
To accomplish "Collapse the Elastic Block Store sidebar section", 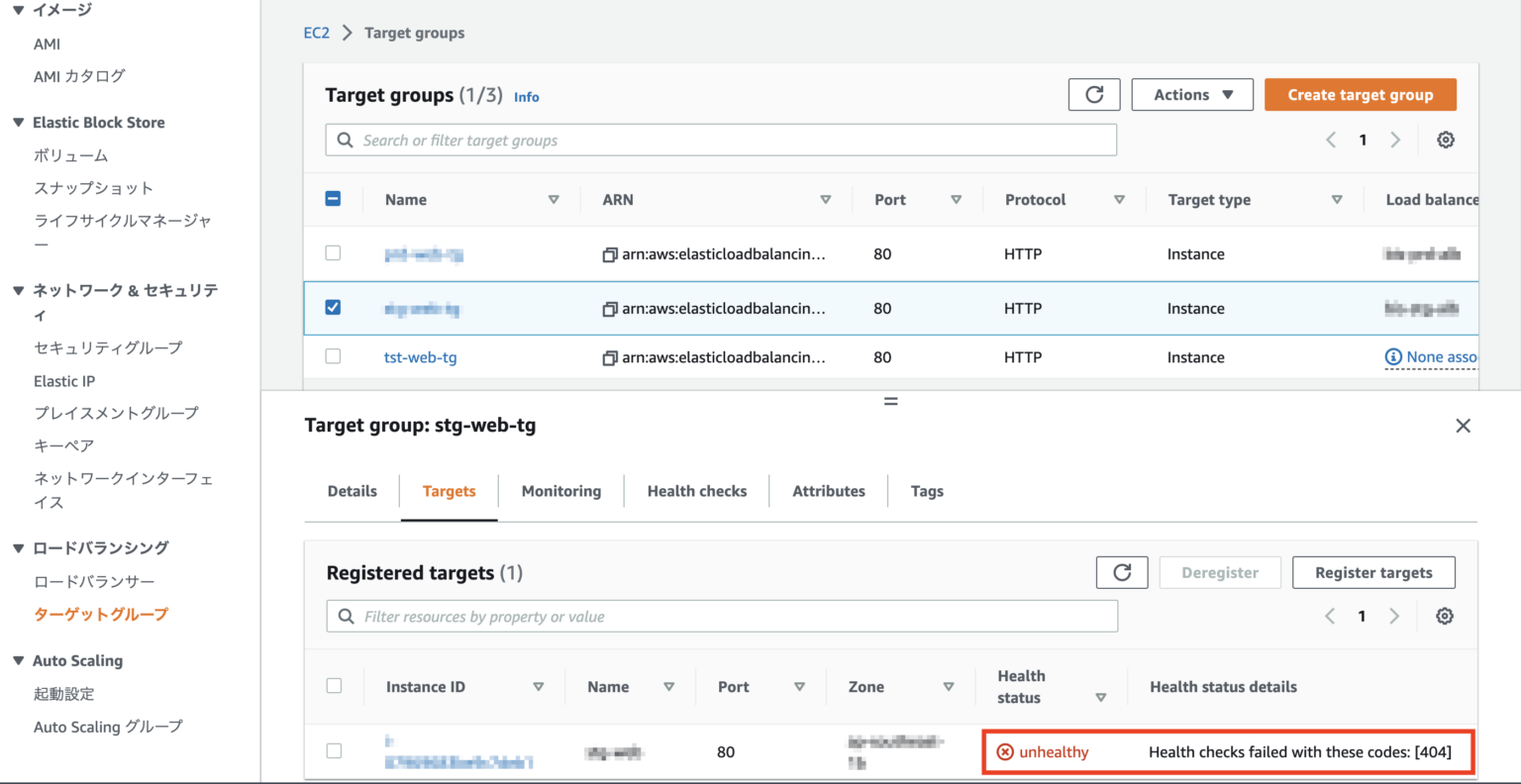I will point(20,122).
